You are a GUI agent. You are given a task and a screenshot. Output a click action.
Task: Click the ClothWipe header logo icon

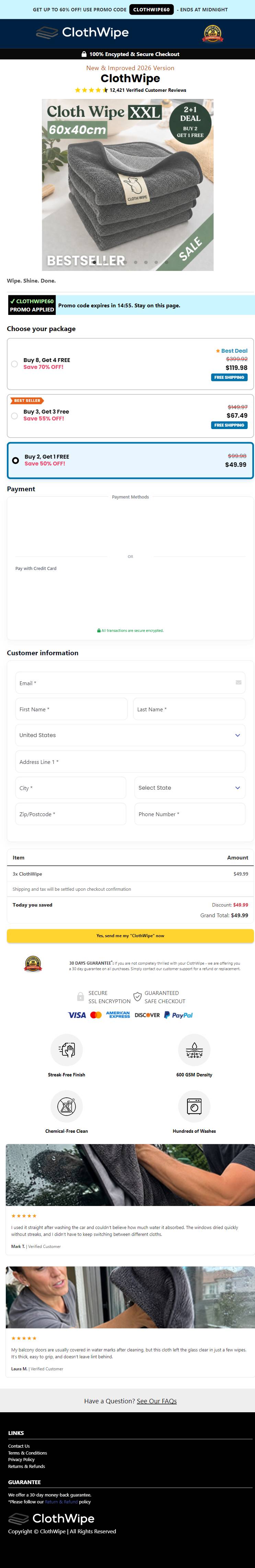click(x=47, y=32)
